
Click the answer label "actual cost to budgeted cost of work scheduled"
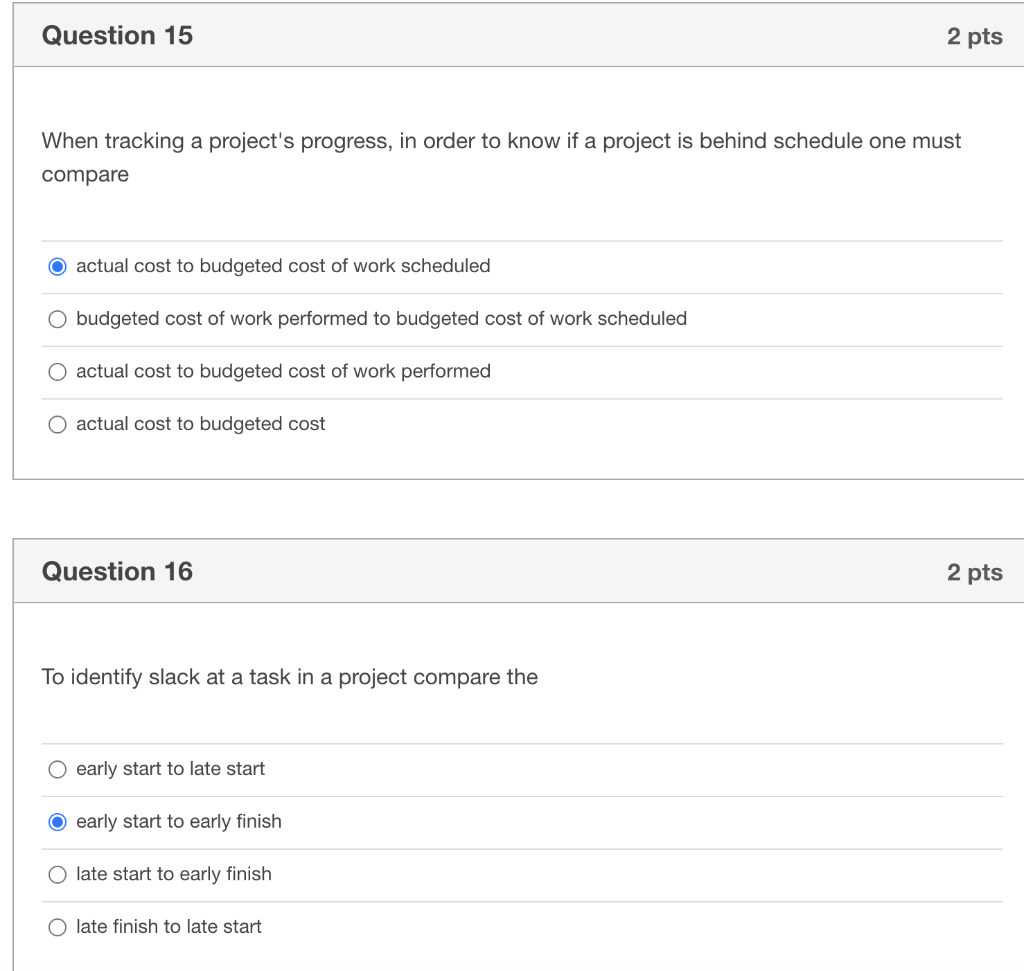click(x=284, y=266)
